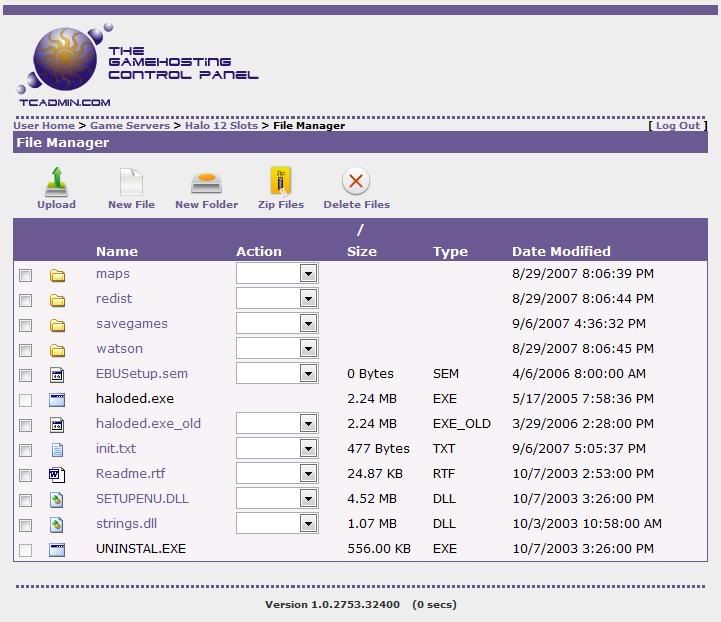Screen dimensions: 721x622
Task: Click the init.txt text file icon
Action: (x=57, y=450)
